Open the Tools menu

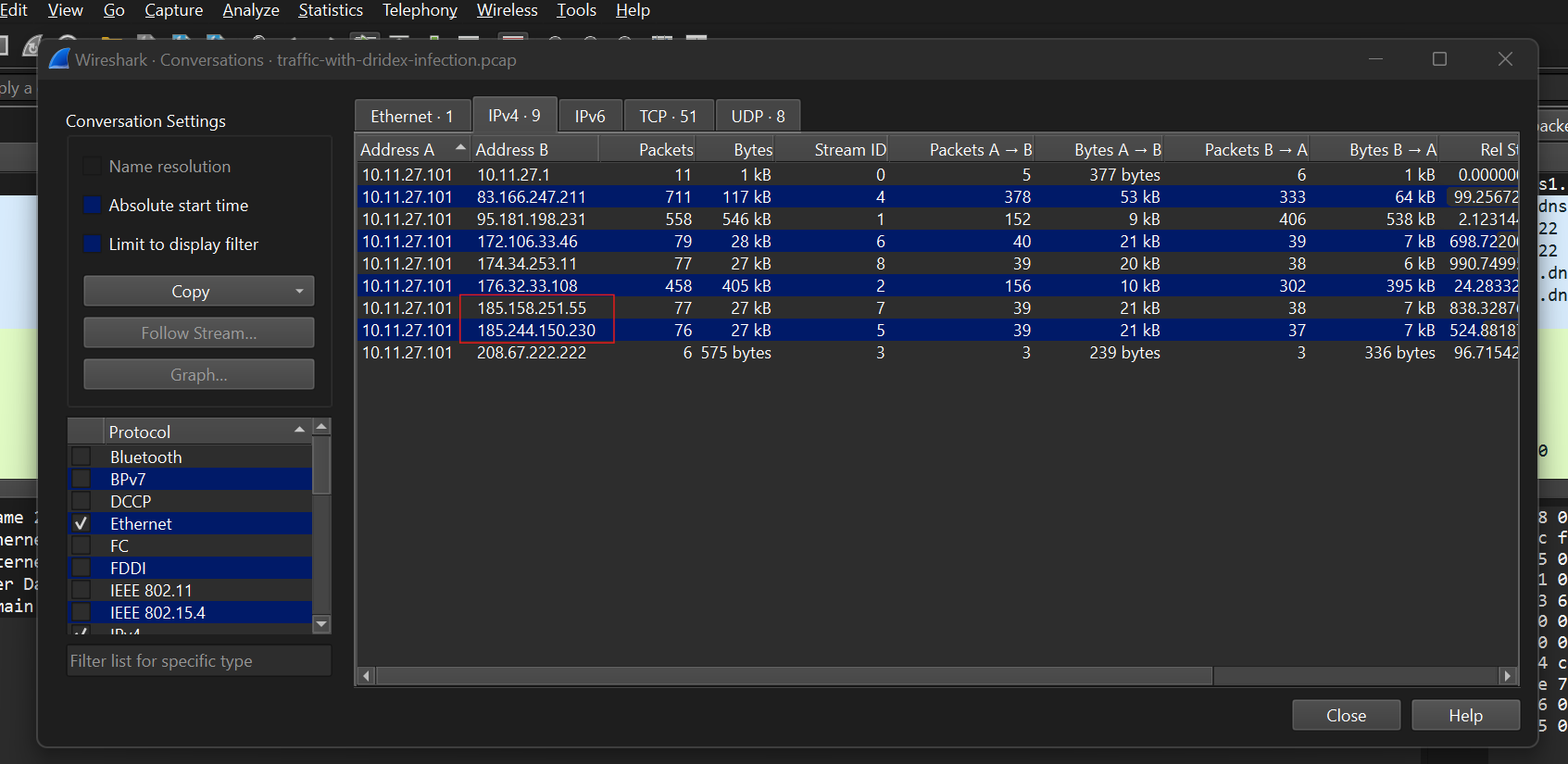coord(576,10)
